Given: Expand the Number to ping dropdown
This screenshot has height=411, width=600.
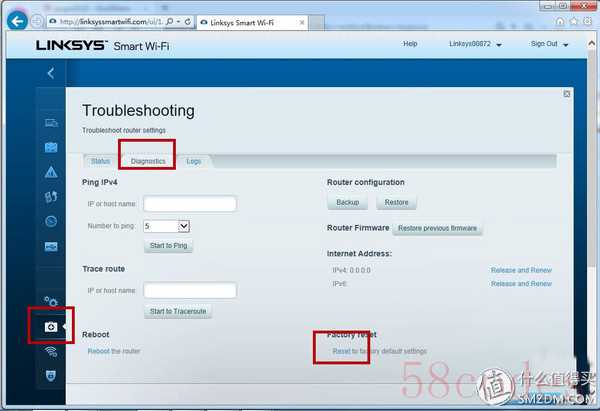Looking at the screenshot, I should click(x=183, y=227).
